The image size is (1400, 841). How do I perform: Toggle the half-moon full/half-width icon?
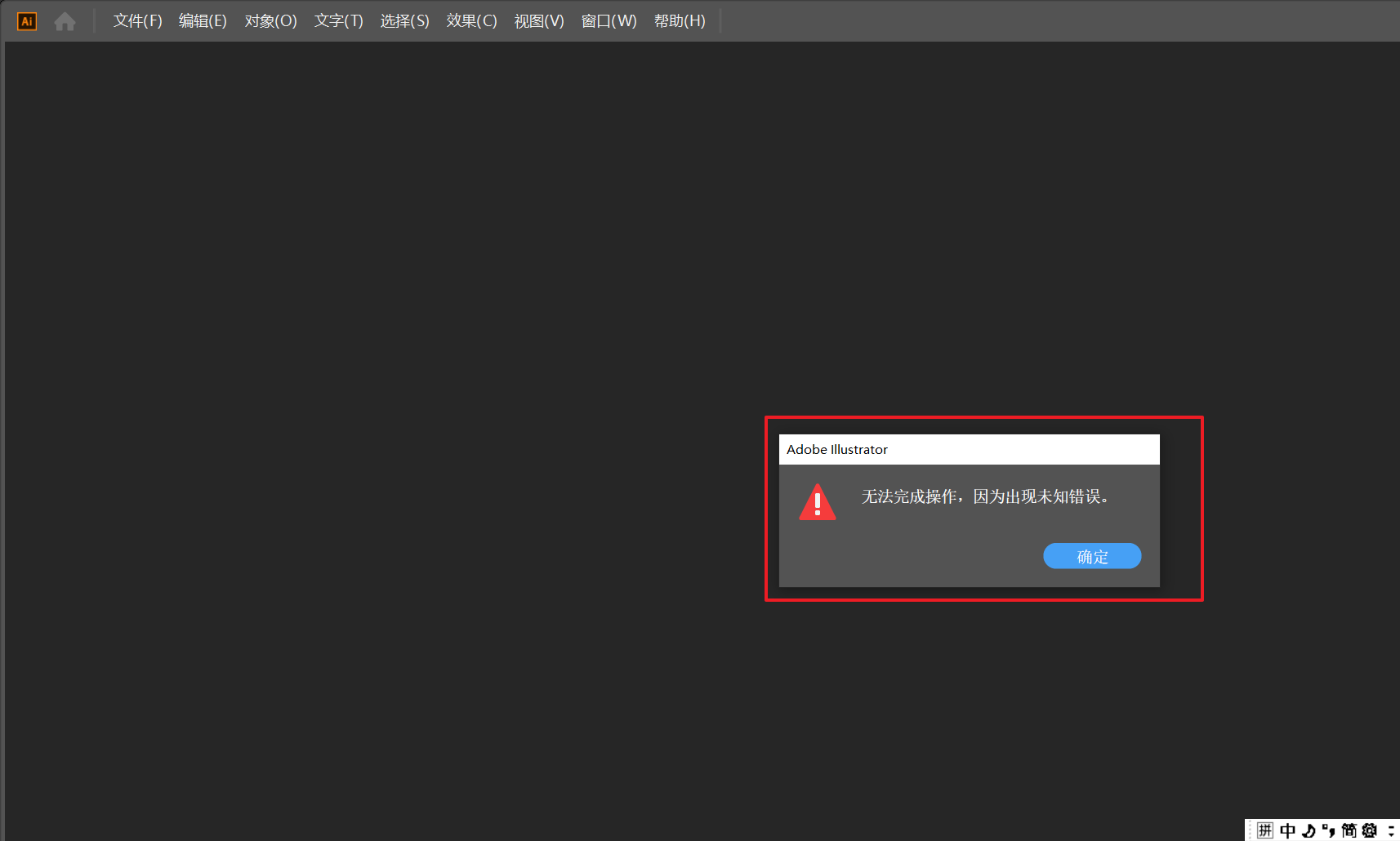pos(1309,830)
